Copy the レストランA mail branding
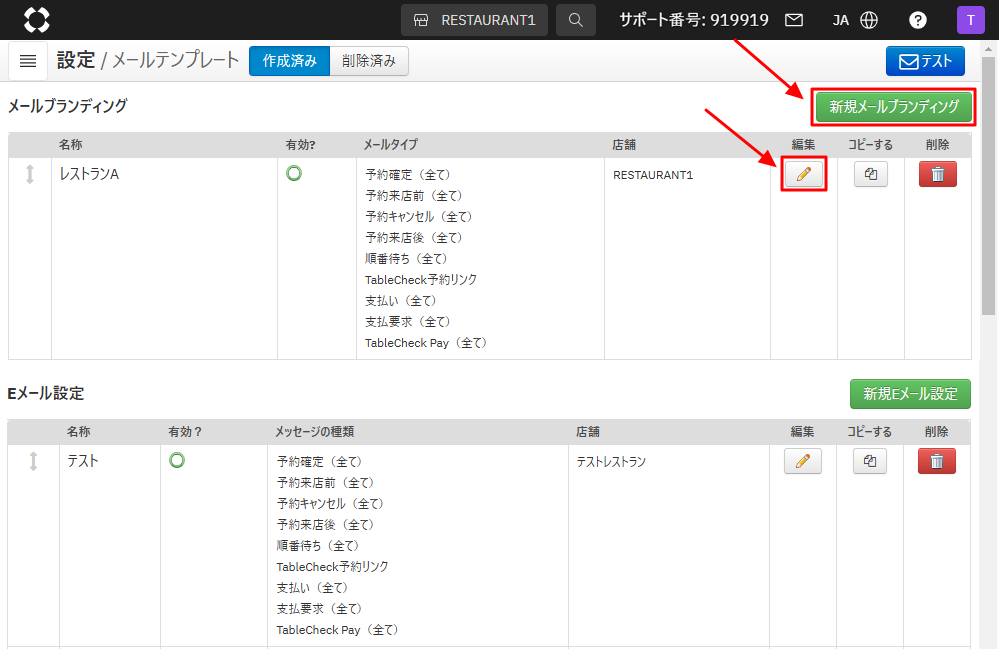Viewport: 999px width, 649px height. [870, 174]
